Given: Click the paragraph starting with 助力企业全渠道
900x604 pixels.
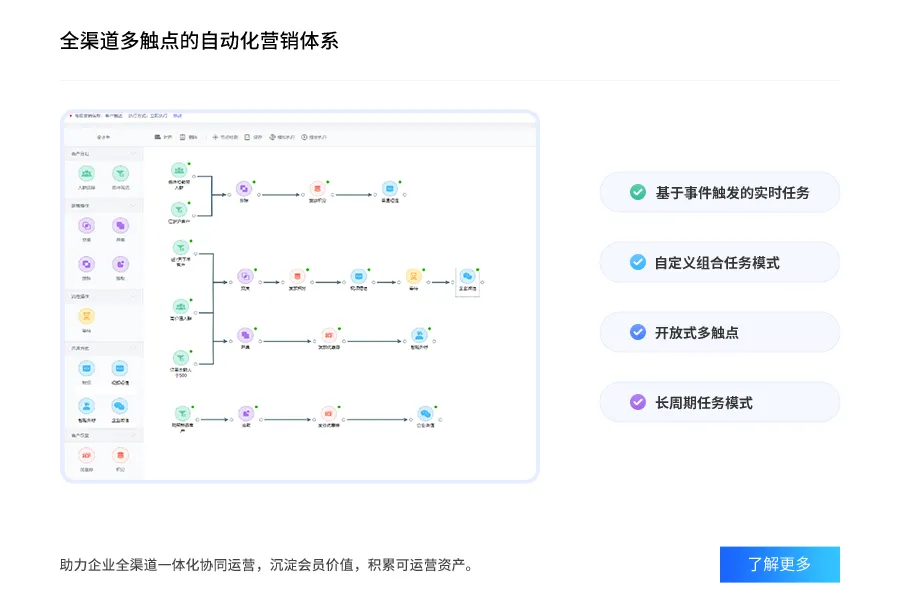Looking at the screenshot, I should click(268, 565).
